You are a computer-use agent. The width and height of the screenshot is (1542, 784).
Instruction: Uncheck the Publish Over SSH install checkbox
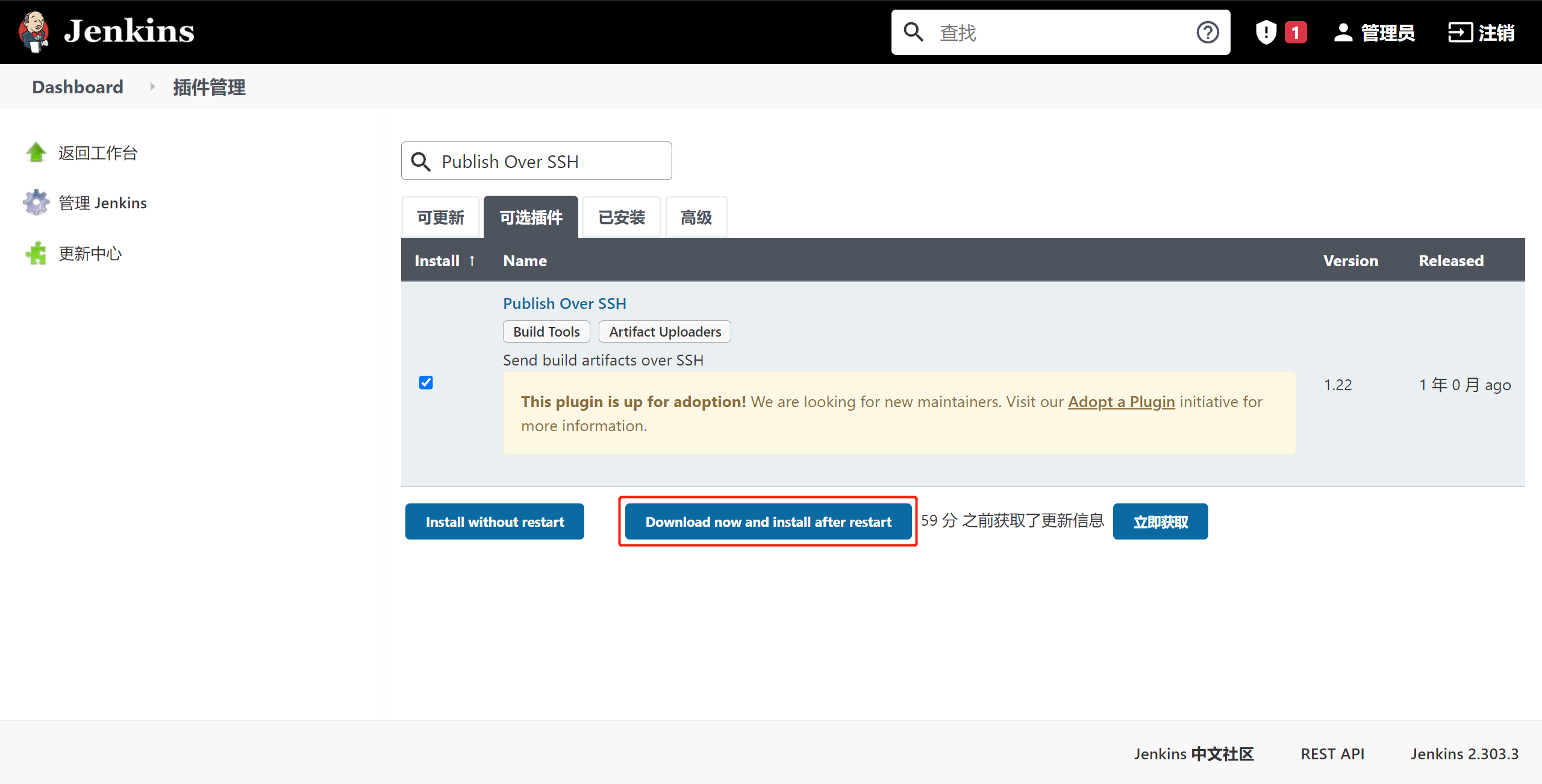tap(426, 383)
